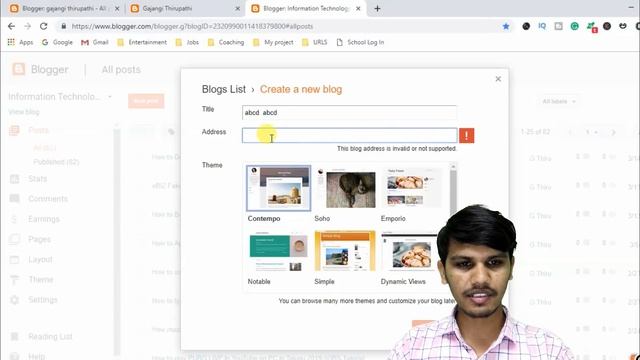Go to next page of posts
The height and width of the screenshot is (360, 640).
click(x=613, y=132)
